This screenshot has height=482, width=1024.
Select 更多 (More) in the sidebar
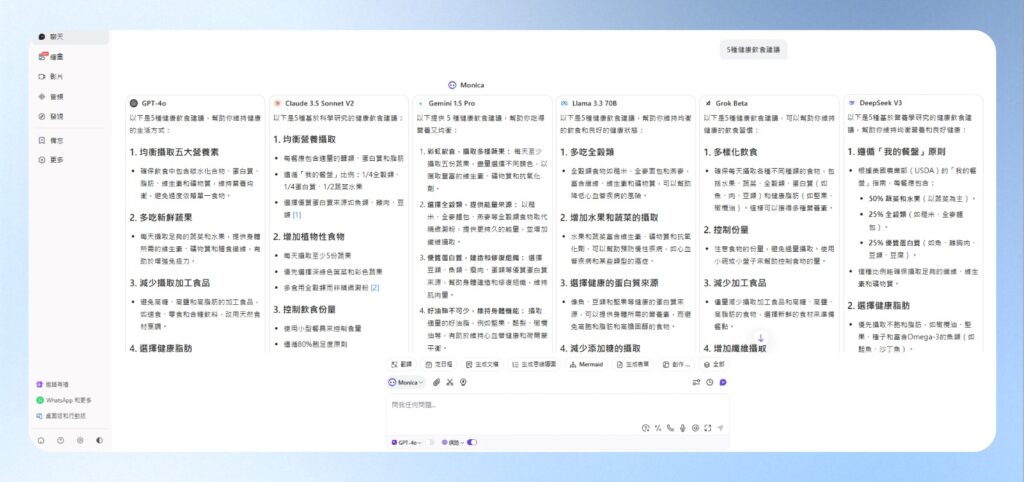click(x=56, y=159)
